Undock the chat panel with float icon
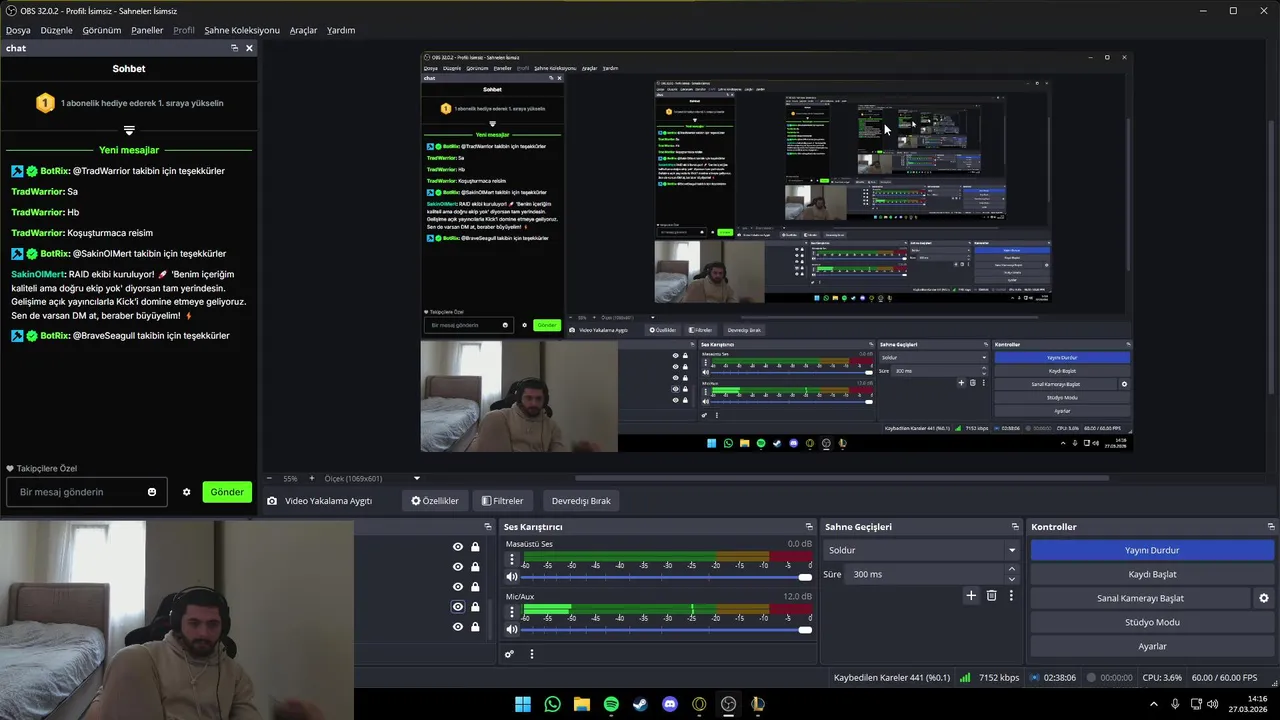1280x720 pixels. [x=234, y=48]
